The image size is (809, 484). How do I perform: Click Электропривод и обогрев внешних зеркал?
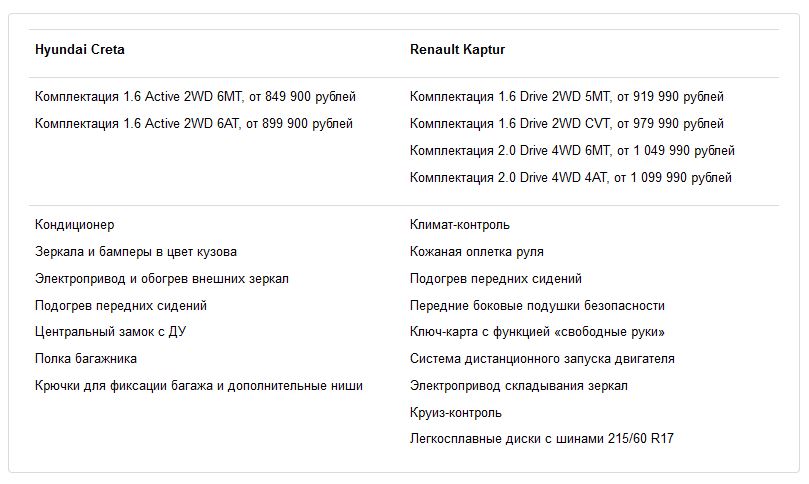162,279
